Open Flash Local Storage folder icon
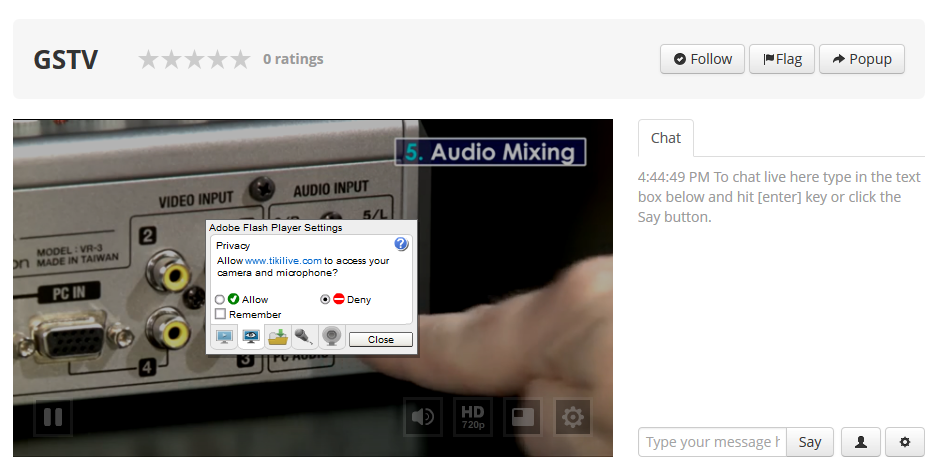The width and height of the screenshot is (937, 466). [278, 338]
